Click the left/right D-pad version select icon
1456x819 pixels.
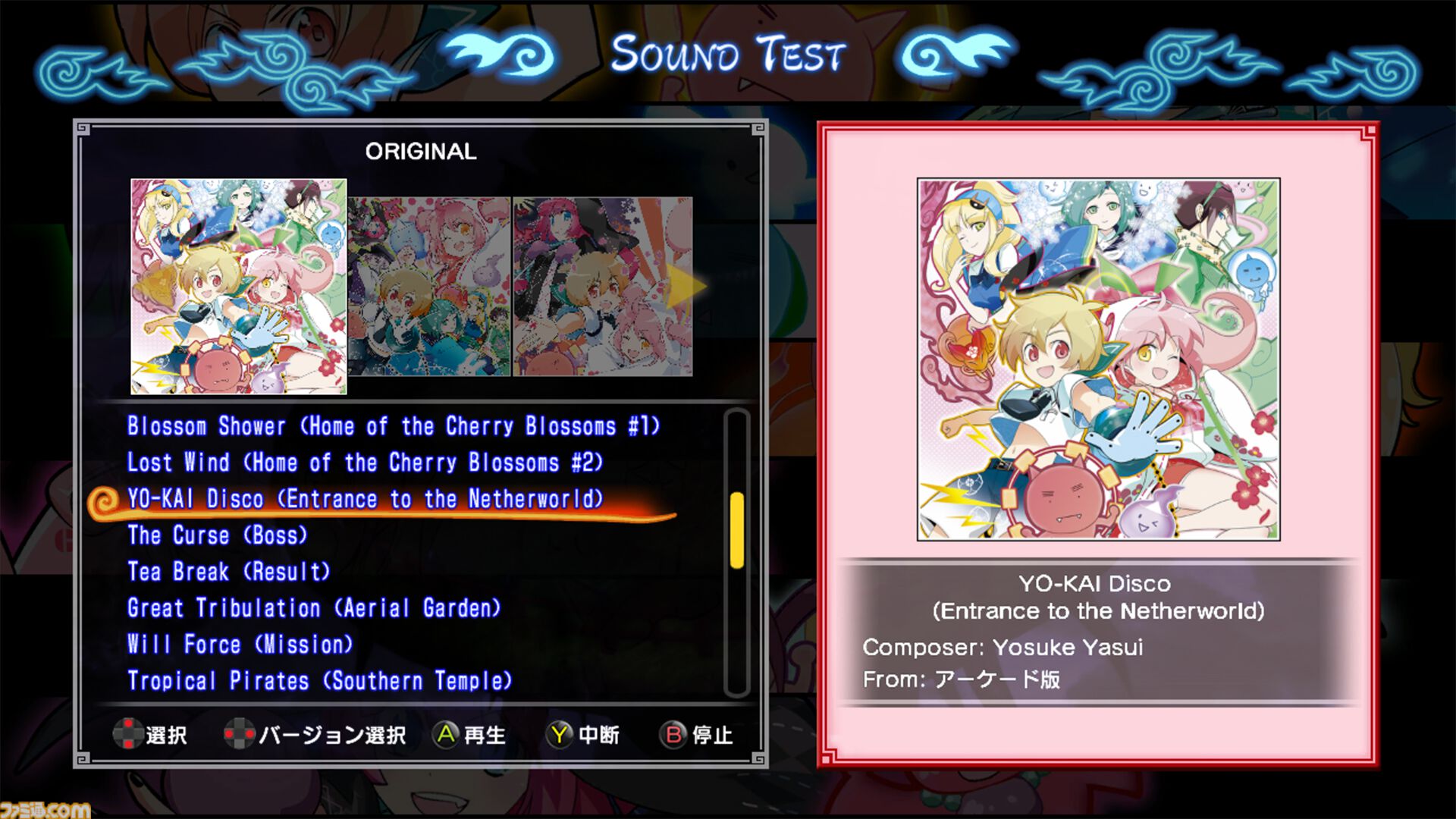pos(239,734)
